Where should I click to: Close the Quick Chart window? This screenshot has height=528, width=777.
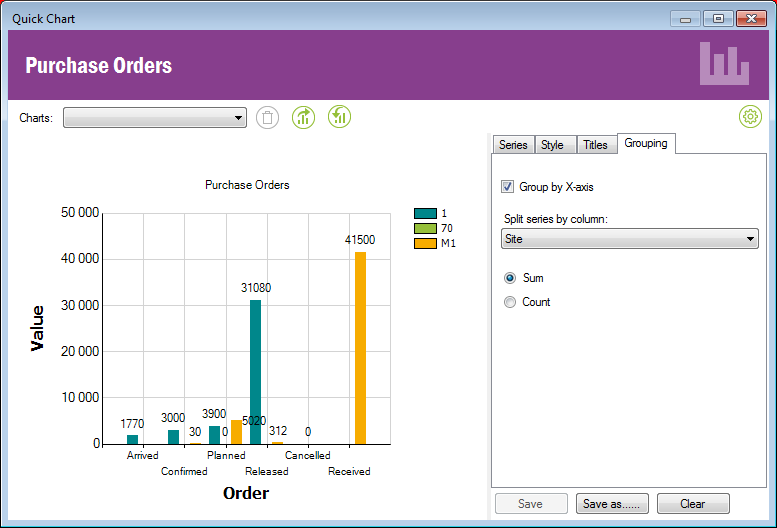(750, 18)
